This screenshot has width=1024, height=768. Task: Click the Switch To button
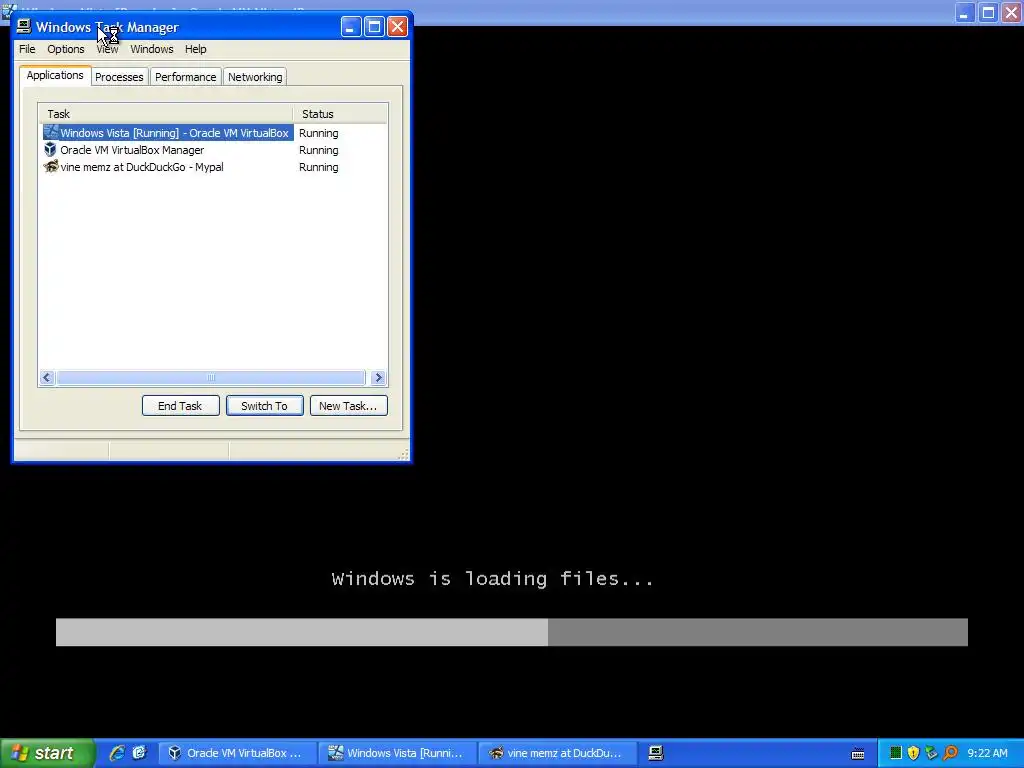point(264,406)
